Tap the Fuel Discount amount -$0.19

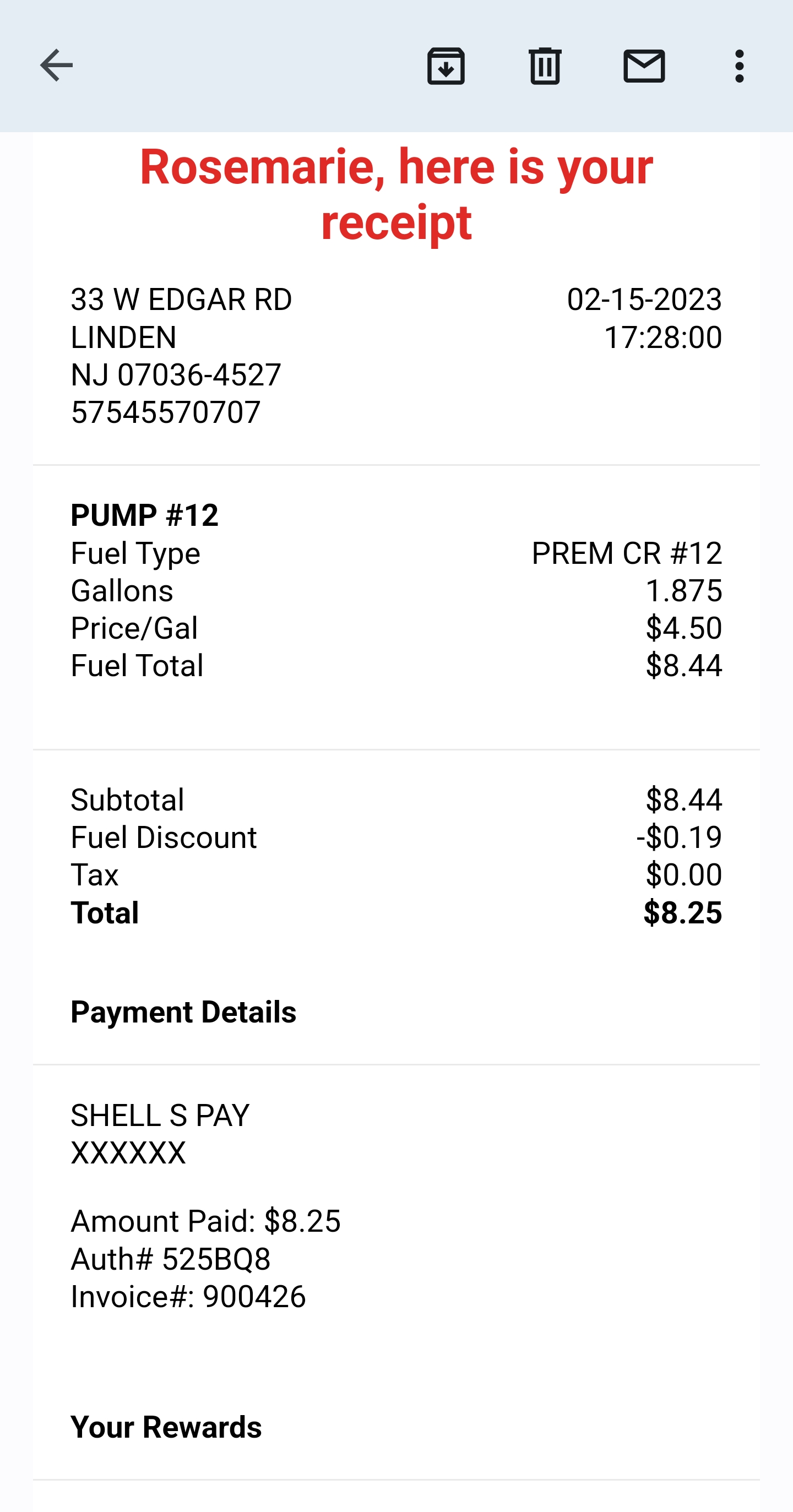678,837
